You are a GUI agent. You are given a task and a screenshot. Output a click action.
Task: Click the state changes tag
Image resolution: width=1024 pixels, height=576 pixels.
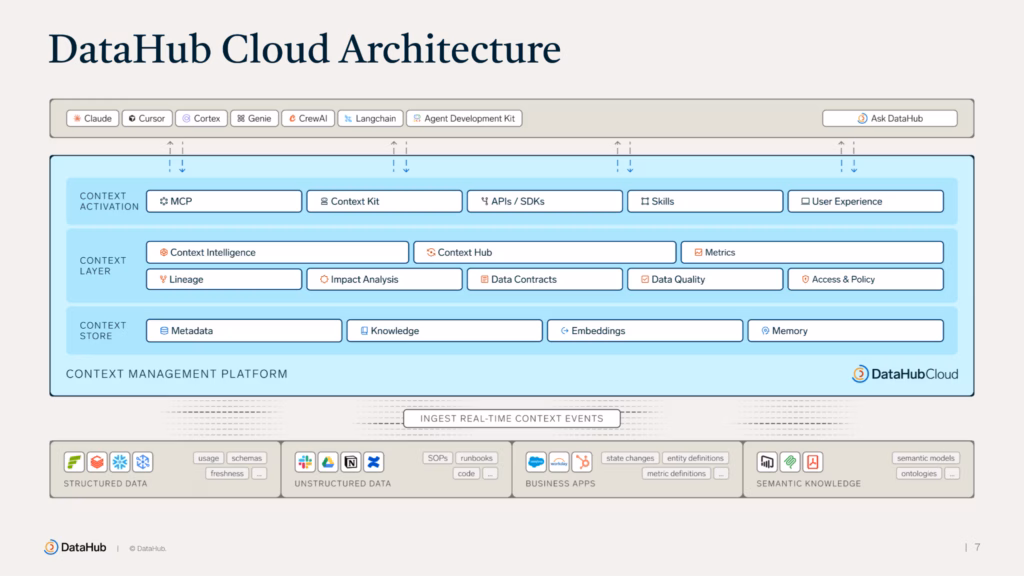[x=630, y=458]
